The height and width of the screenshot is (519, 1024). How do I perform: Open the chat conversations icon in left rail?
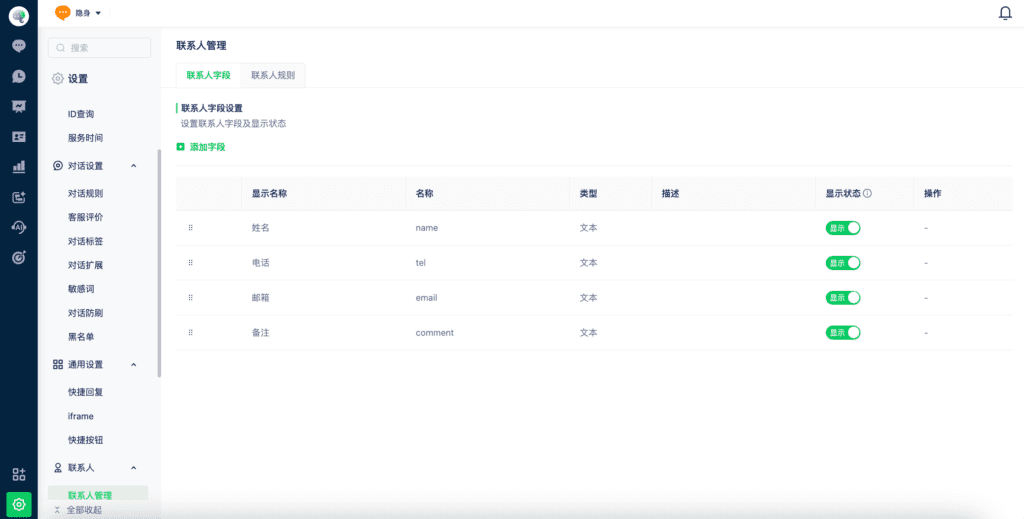pyautogui.click(x=19, y=46)
